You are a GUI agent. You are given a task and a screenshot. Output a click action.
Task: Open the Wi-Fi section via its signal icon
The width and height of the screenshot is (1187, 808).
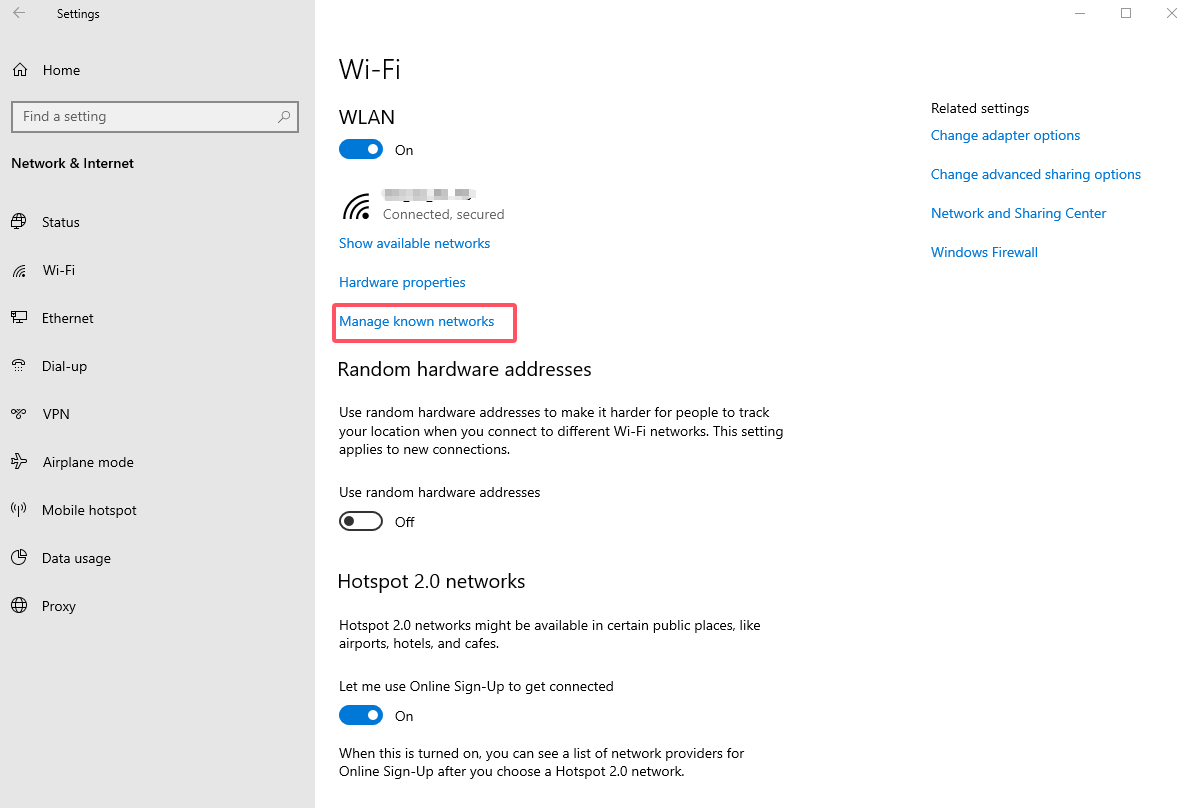19,269
